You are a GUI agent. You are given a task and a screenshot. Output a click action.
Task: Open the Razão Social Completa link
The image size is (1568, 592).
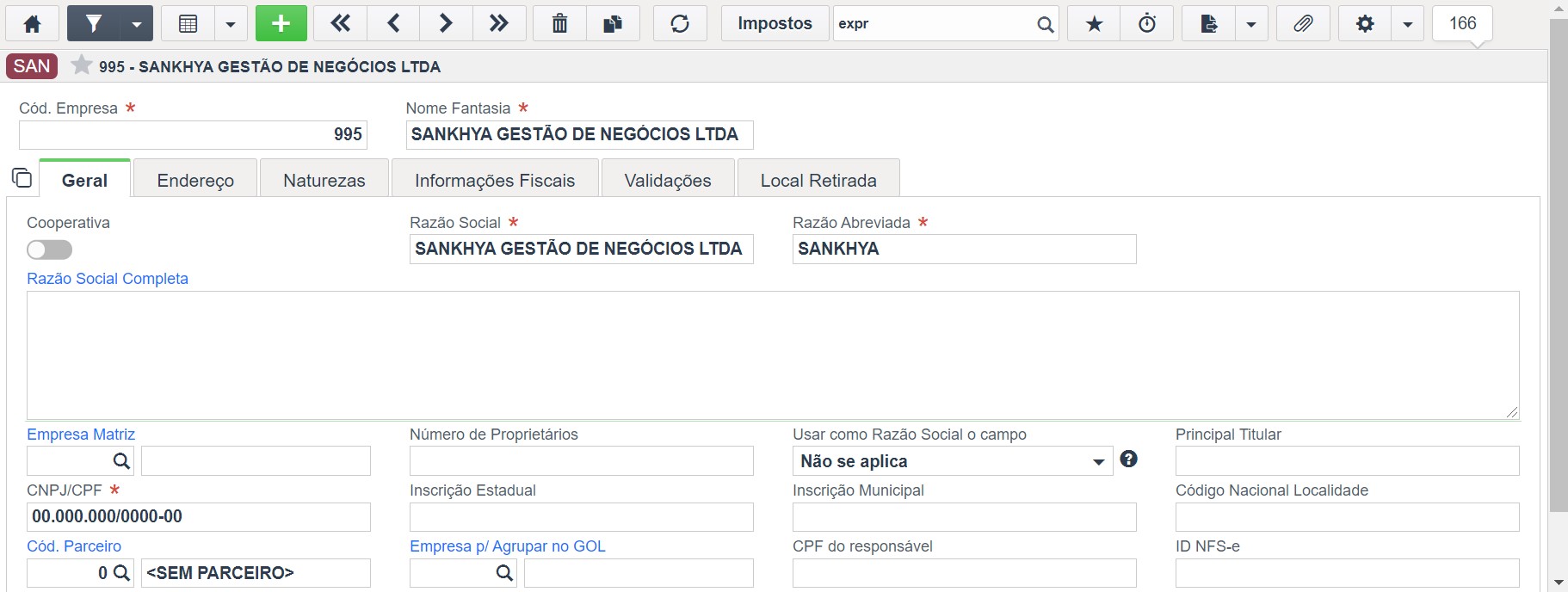tap(108, 279)
